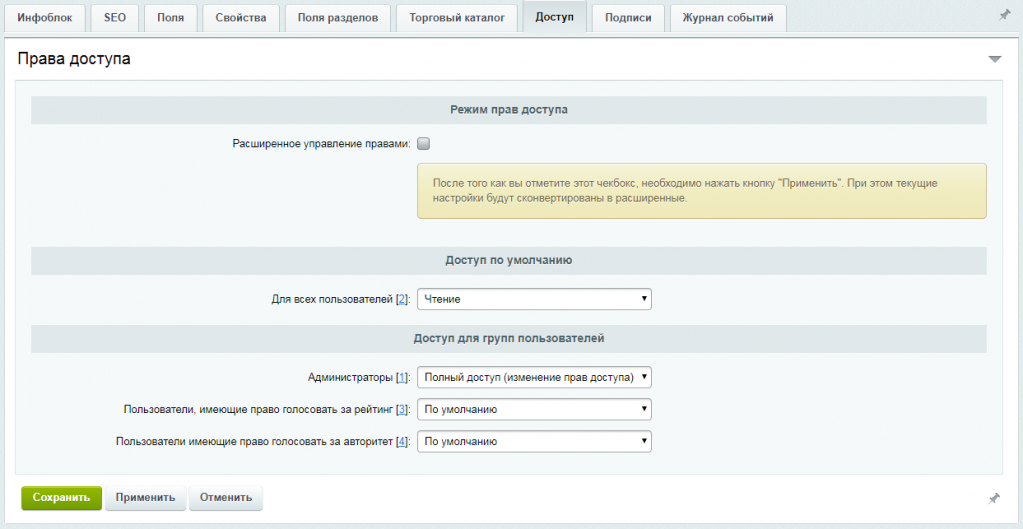Open the Администраторы access dropdown
Viewport: 1023px width, 529px height.
[534, 377]
